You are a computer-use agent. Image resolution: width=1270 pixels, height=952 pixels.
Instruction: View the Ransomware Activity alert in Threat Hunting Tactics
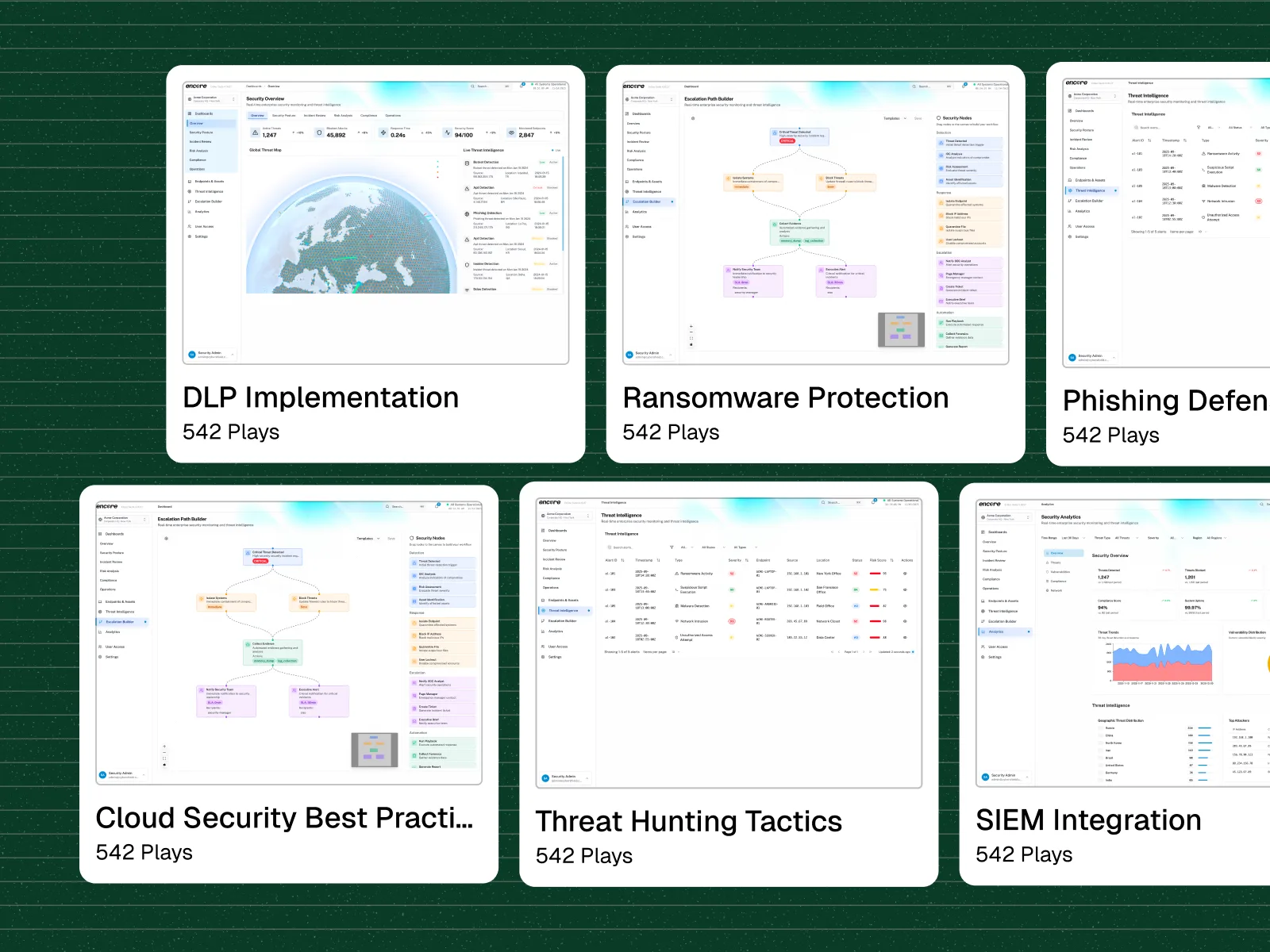[904, 574]
